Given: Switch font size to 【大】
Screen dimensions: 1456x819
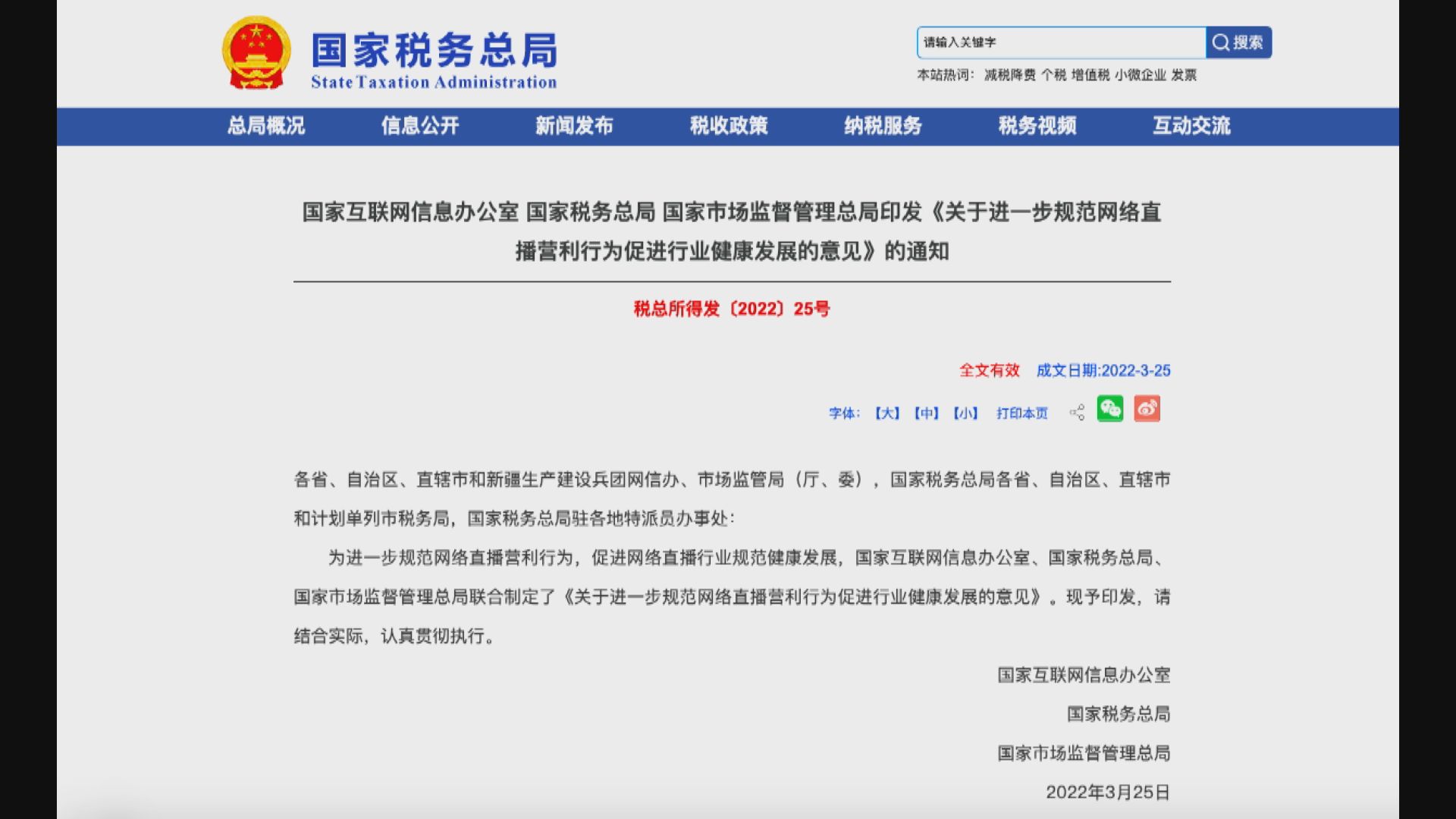Looking at the screenshot, I should pyautogui.click(x=887, y=413).
